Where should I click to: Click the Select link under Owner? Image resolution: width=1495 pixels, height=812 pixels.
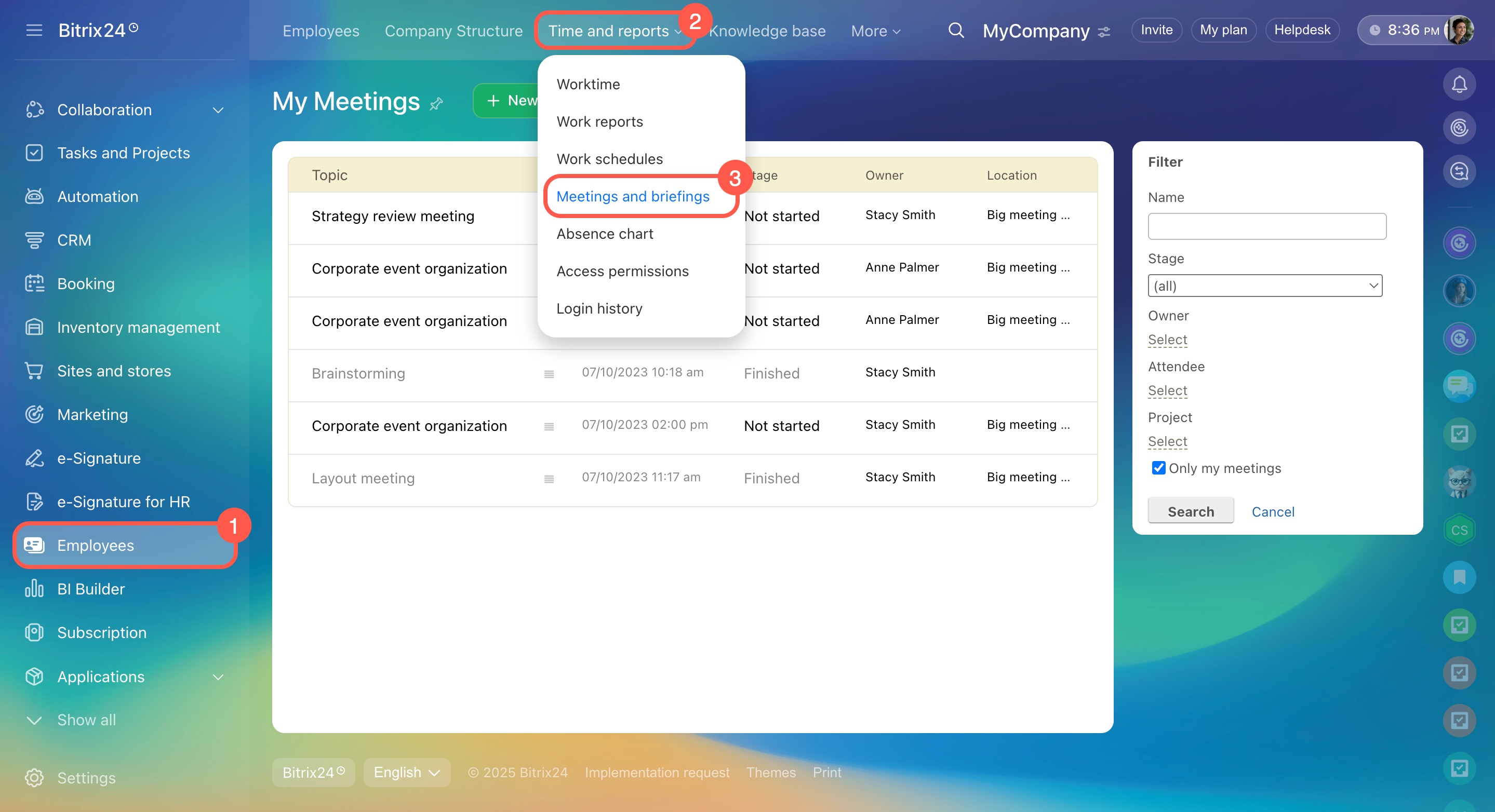[1167, 340]
